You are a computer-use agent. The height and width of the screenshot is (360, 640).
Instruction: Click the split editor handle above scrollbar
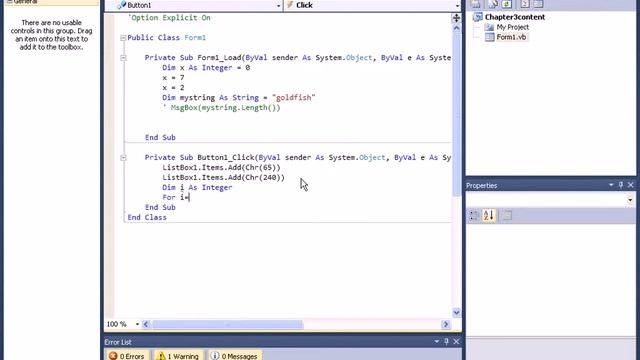[456, 18]
